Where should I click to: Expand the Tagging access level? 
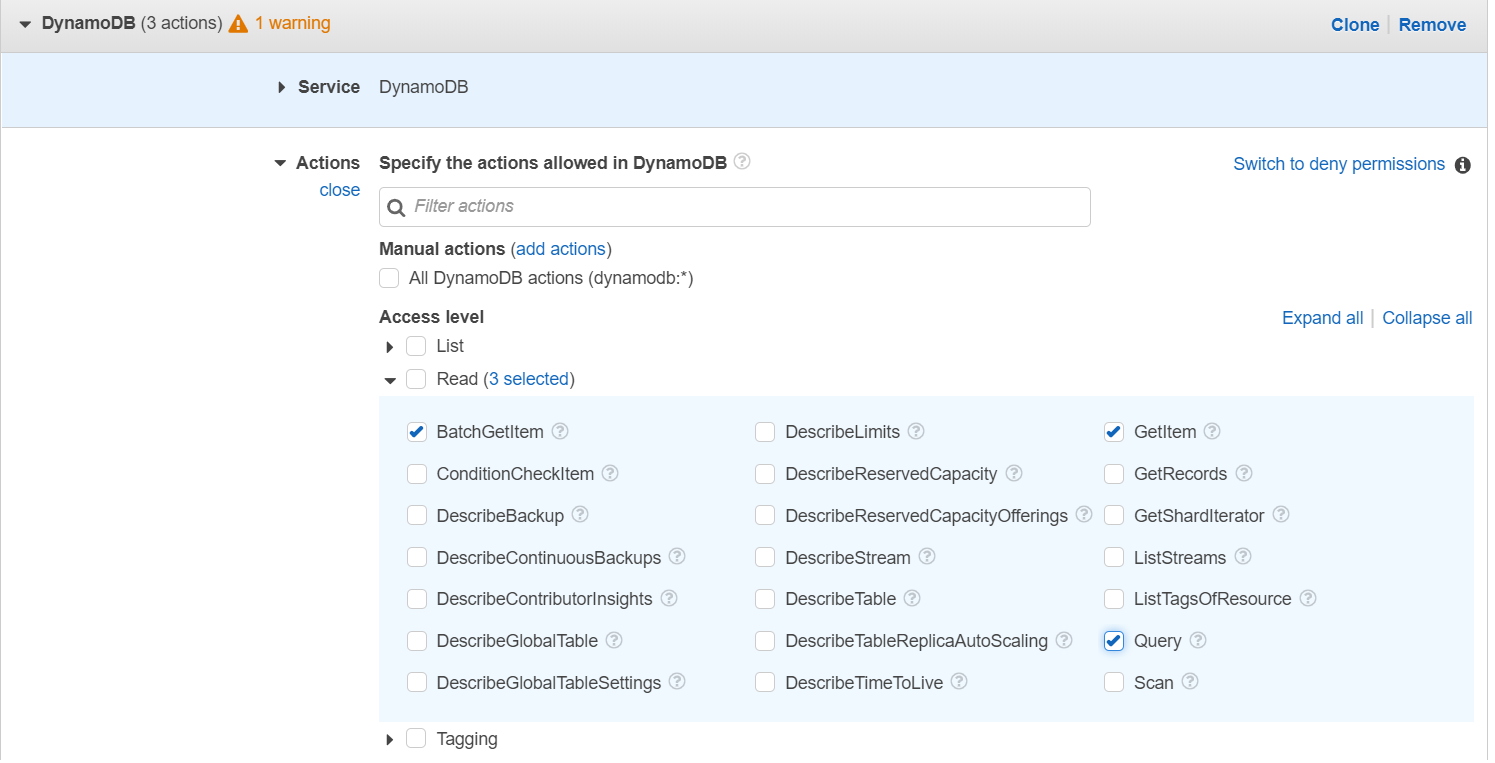(x=390, y=738)
